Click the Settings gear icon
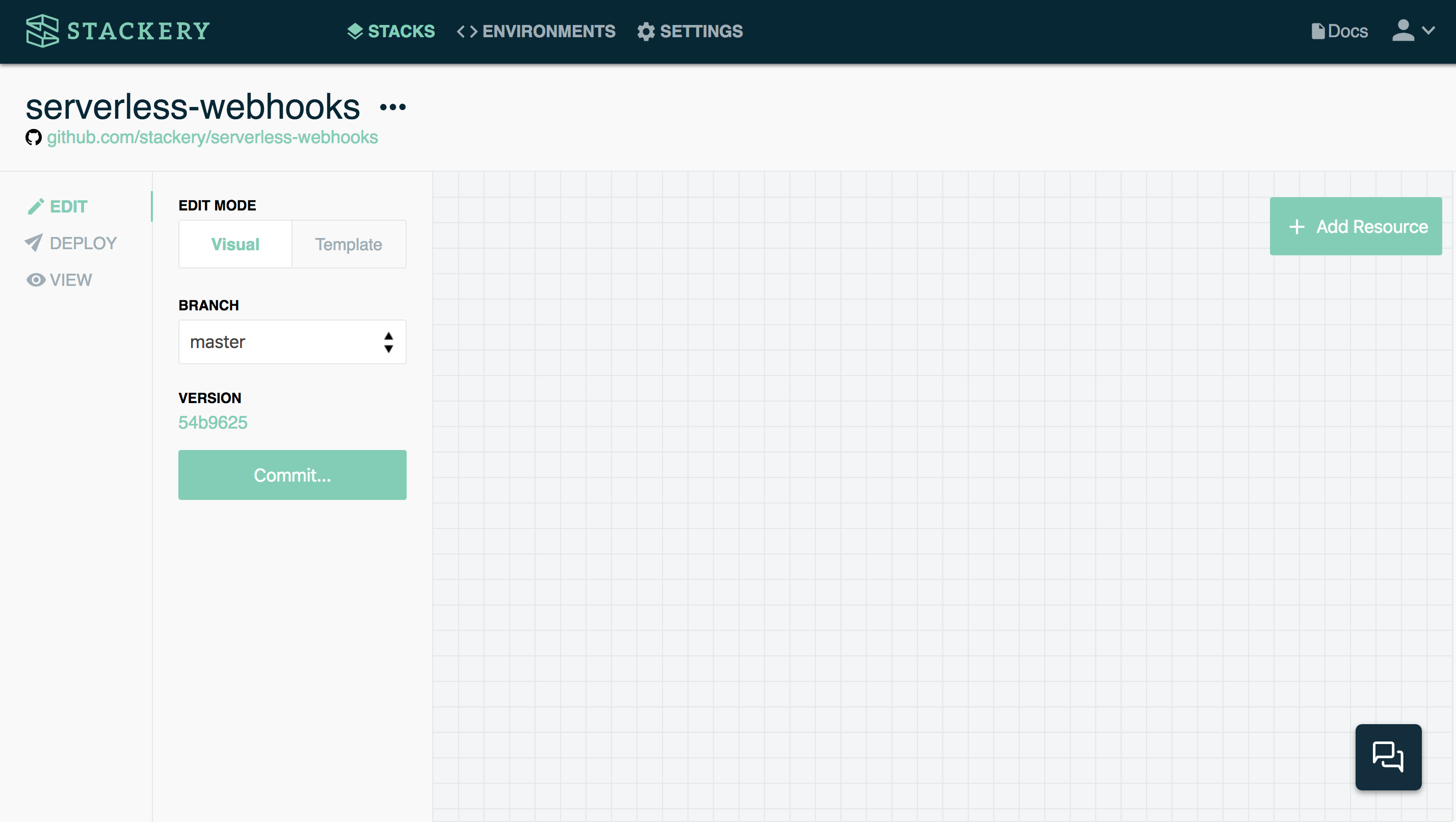The height and width of the screenshot is (822, 1456). coord(646,32)
